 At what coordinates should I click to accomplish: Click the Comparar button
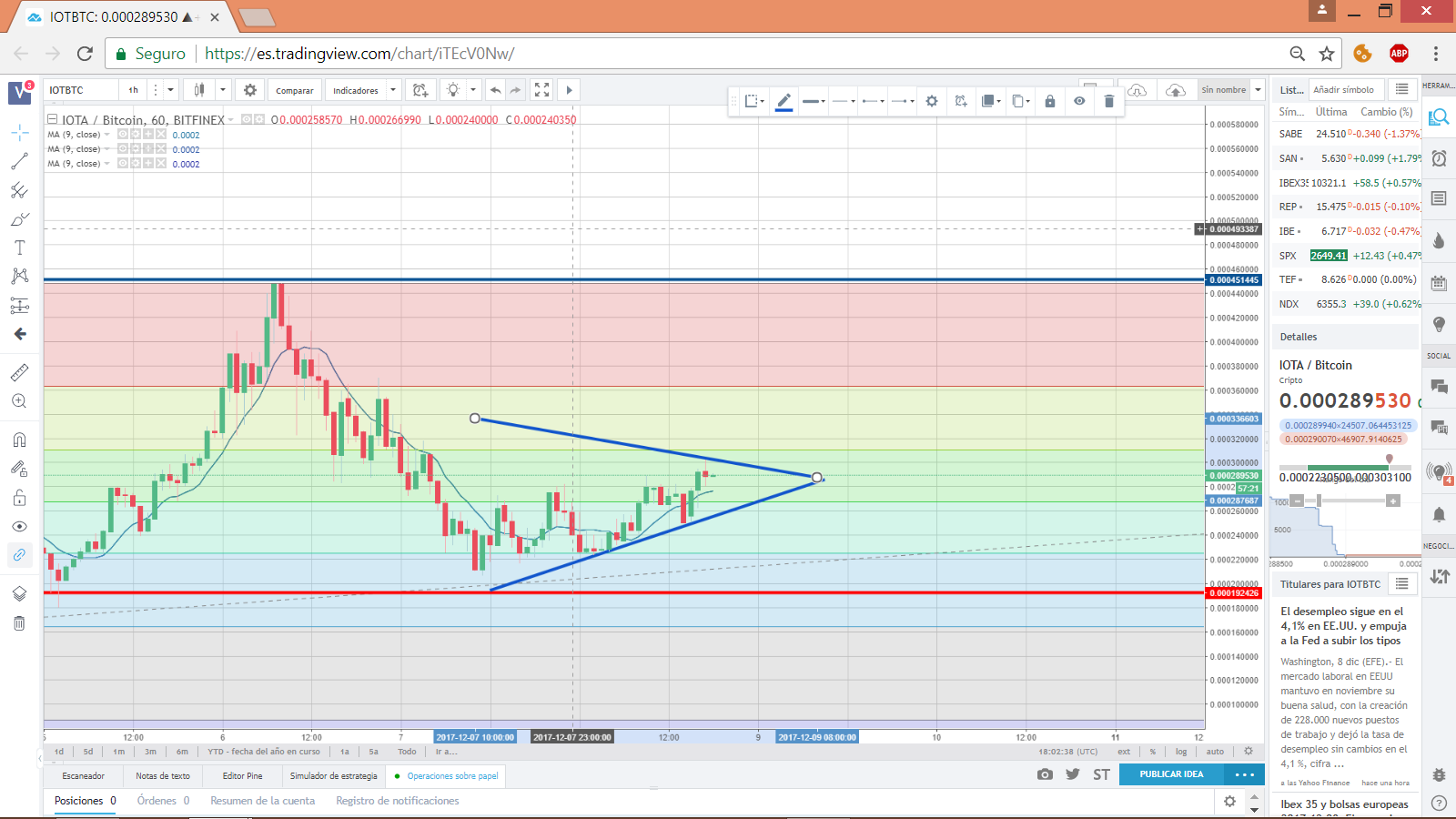[294, 90]
